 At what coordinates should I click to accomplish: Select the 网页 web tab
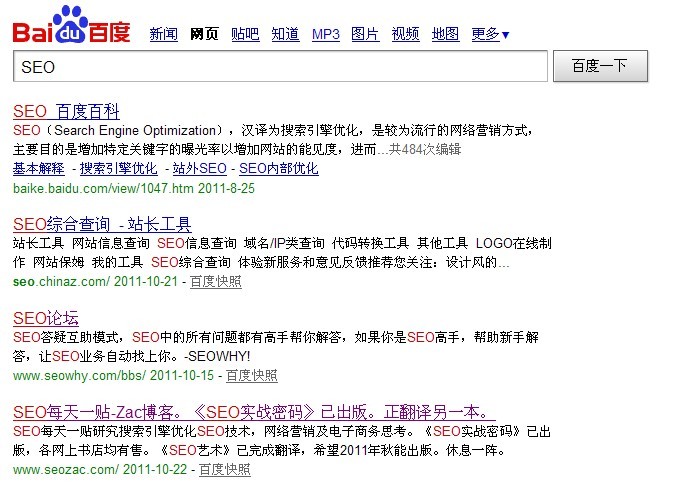click(204, 34)
